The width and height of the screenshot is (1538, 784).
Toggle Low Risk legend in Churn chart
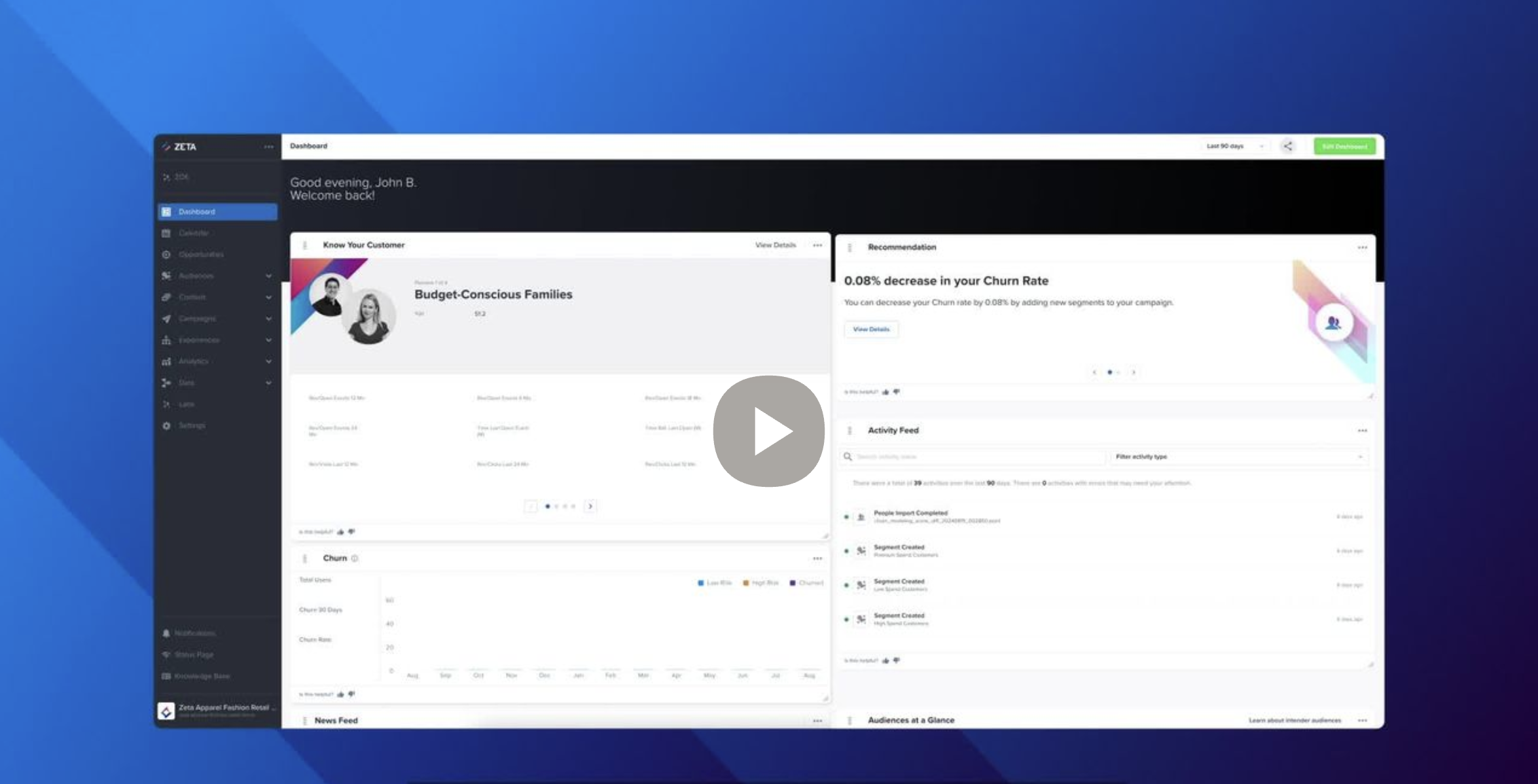pyautogui.click(x=714, y=583)
